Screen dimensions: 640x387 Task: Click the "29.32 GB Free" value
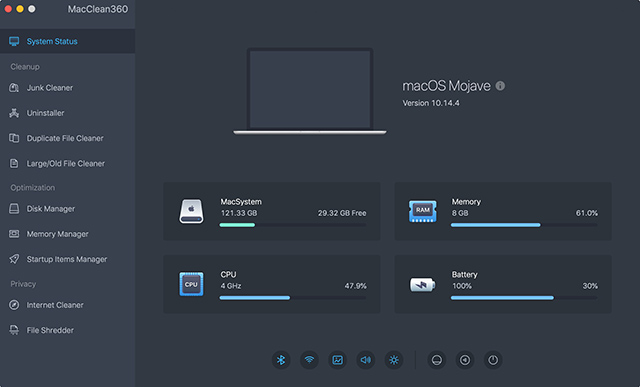point(342,213)
